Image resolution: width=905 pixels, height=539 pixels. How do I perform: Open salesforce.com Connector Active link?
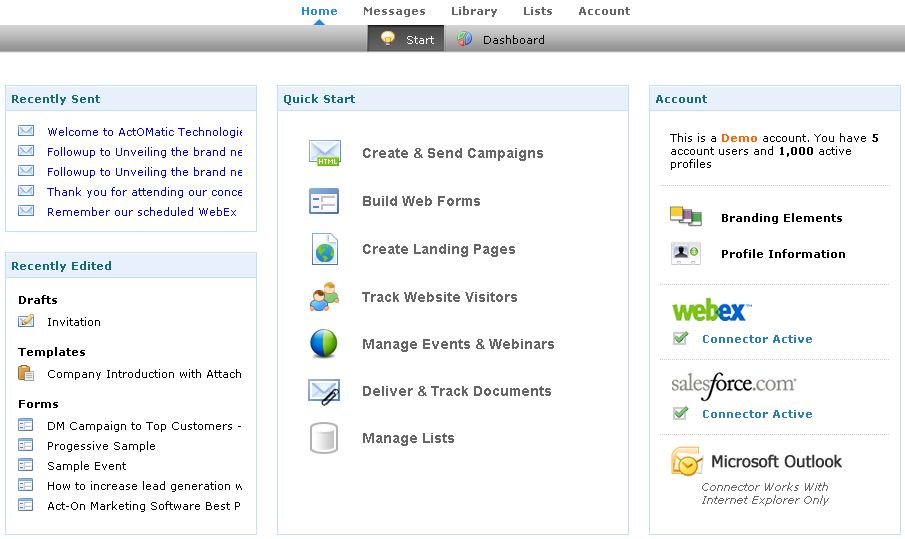click(757, 414)
